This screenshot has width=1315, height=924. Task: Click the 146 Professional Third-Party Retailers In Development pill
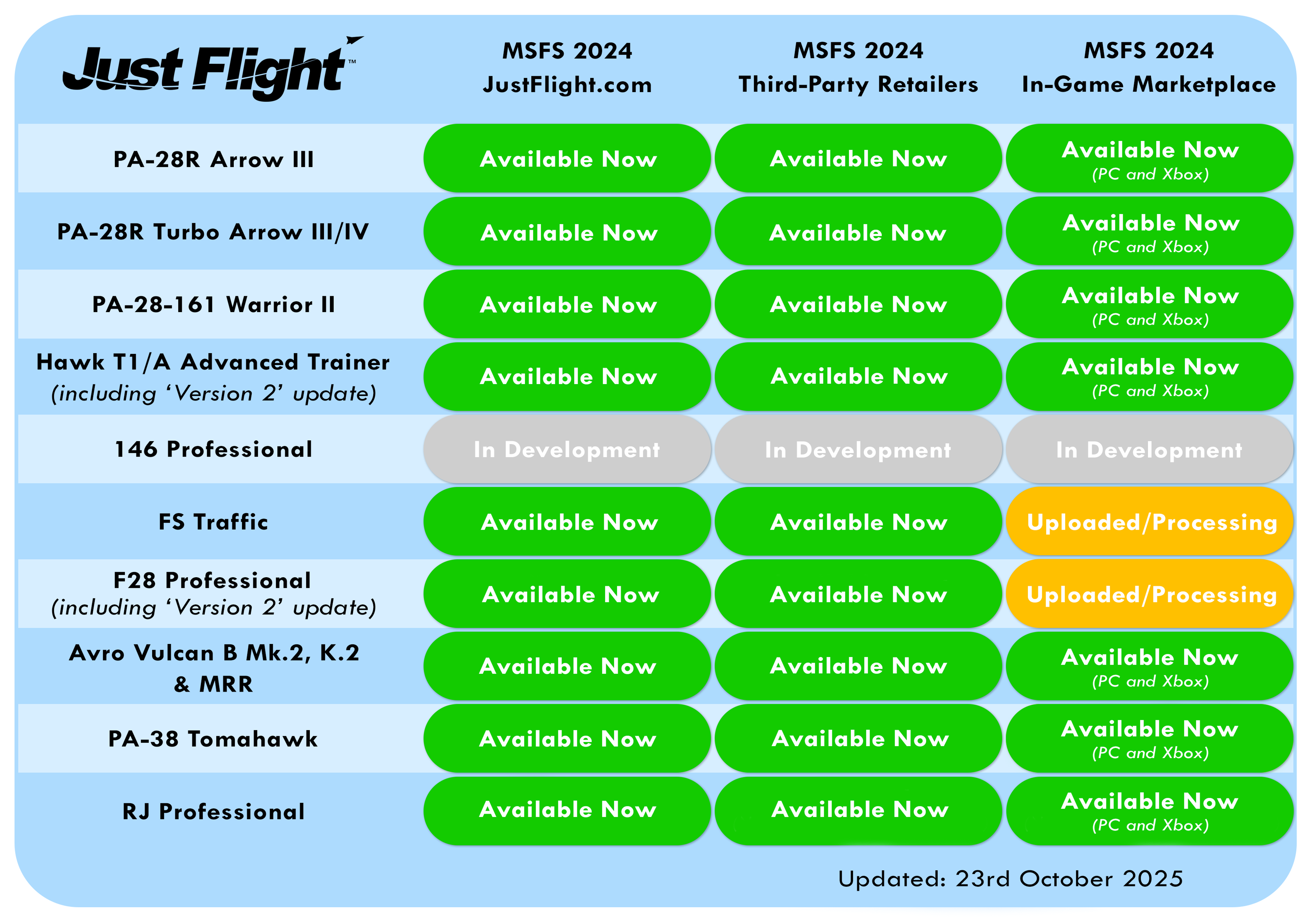click(x=858, y=450)
